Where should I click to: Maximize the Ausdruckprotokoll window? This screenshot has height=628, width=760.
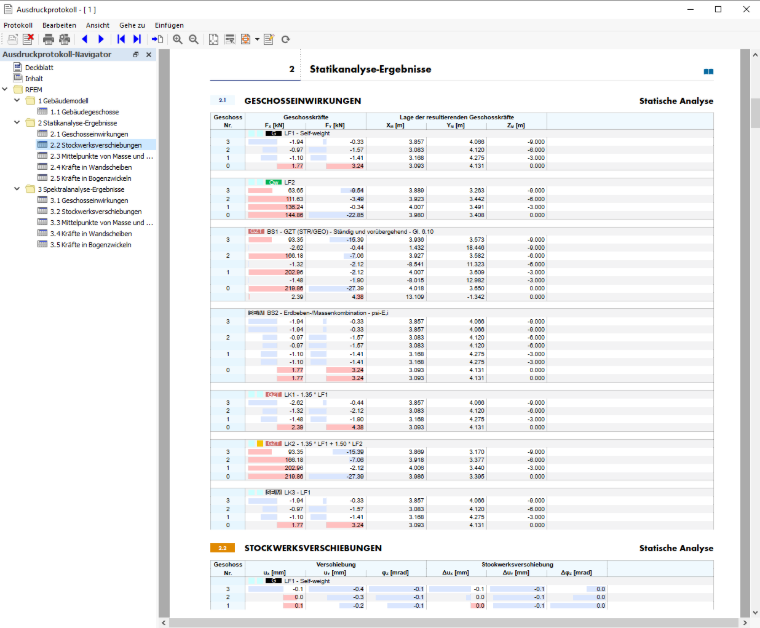[718, 9]
